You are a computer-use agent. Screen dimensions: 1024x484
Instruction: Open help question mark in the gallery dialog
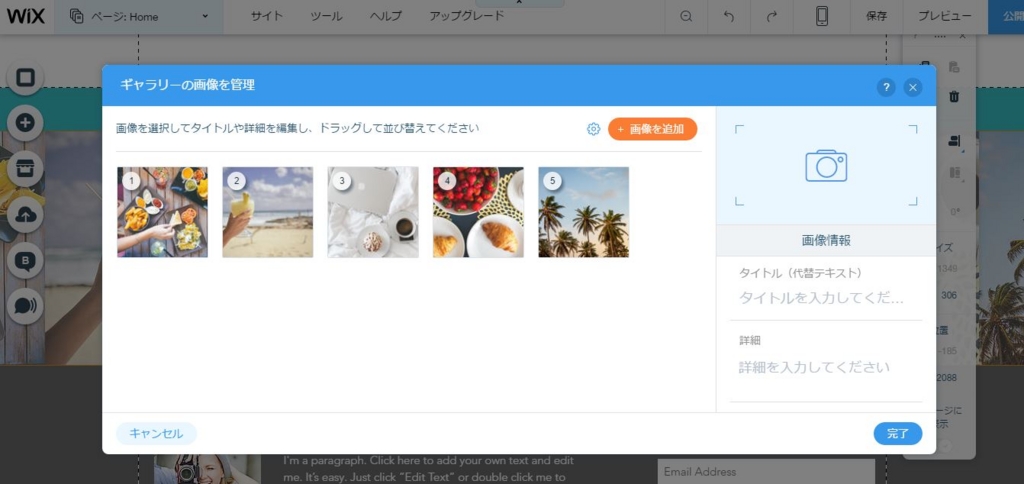886,87
